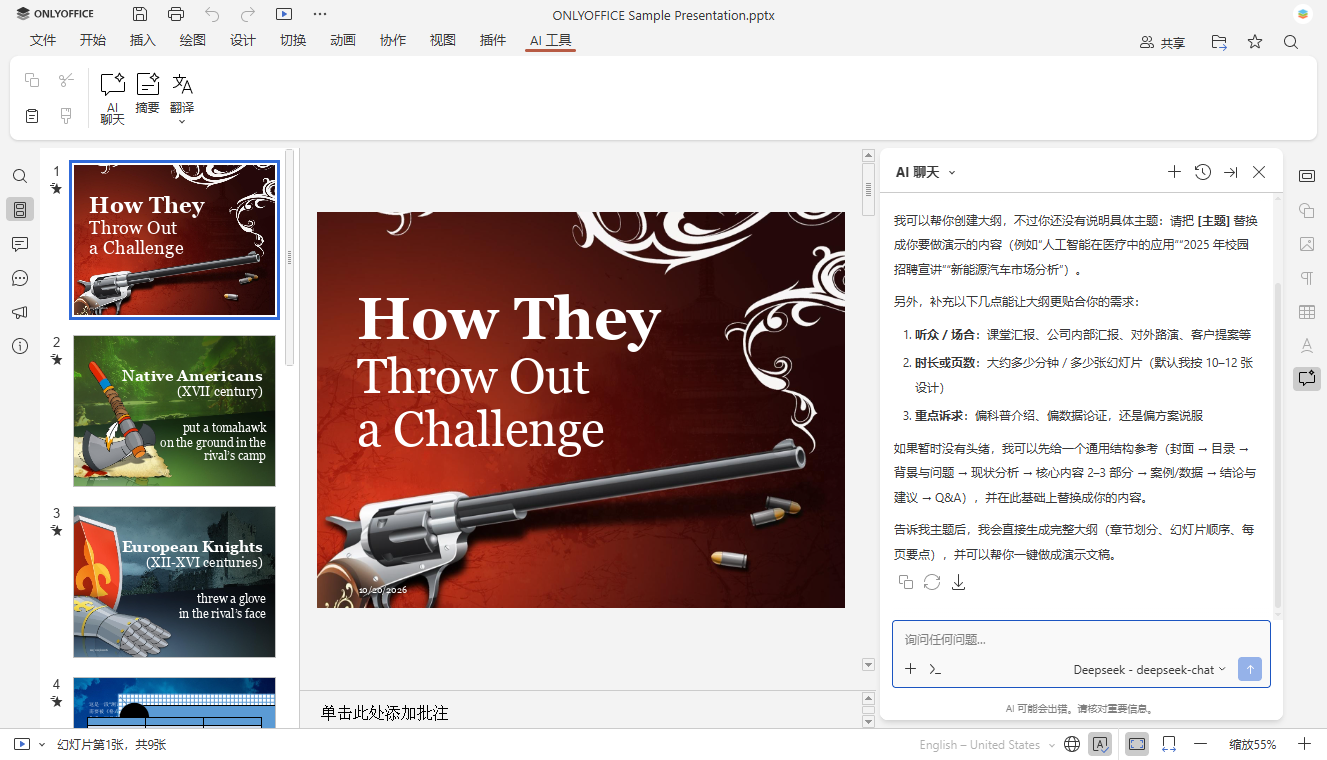Start the slideshow from the title bar

point(284,14)
